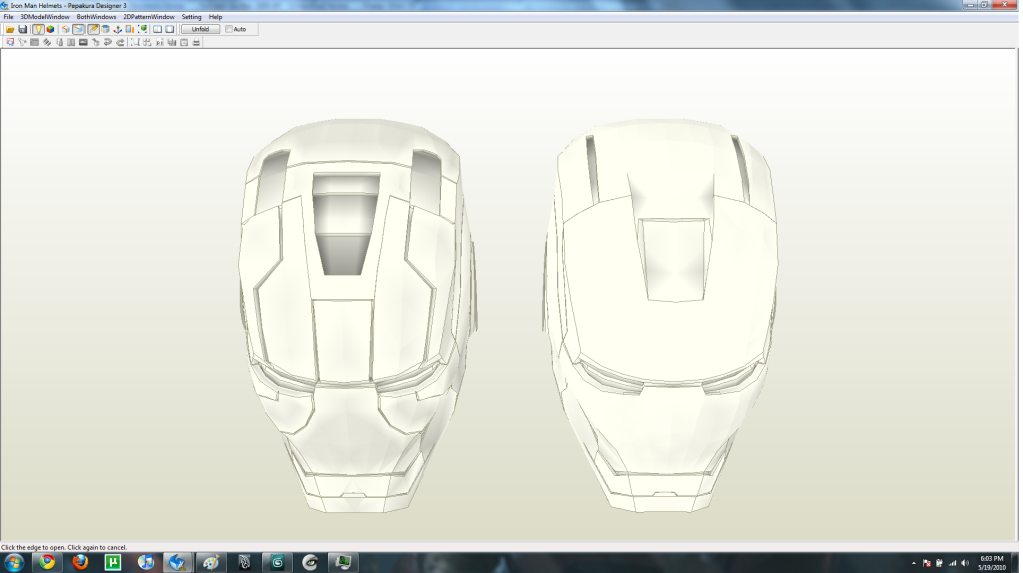Open the File menu

8,17
